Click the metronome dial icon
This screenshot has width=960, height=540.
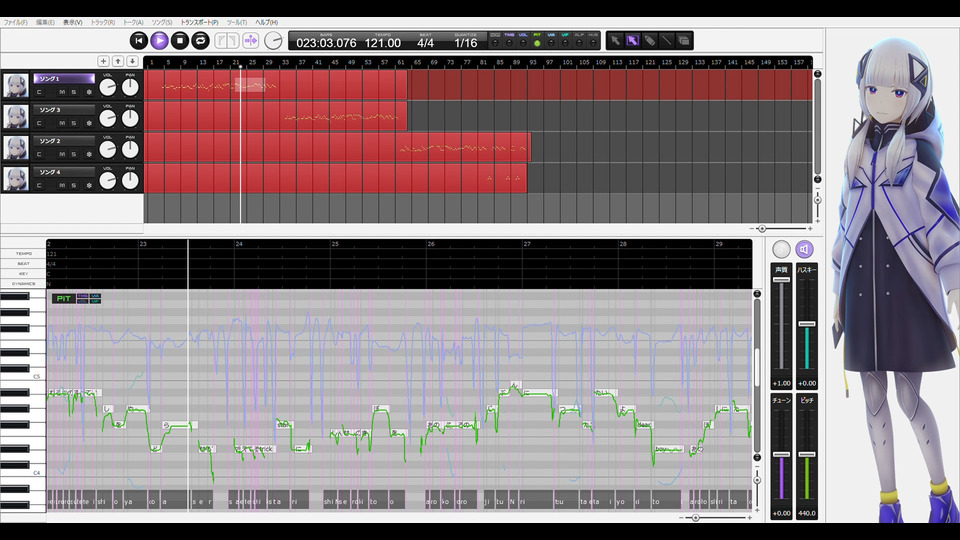[x=273, y=41]
